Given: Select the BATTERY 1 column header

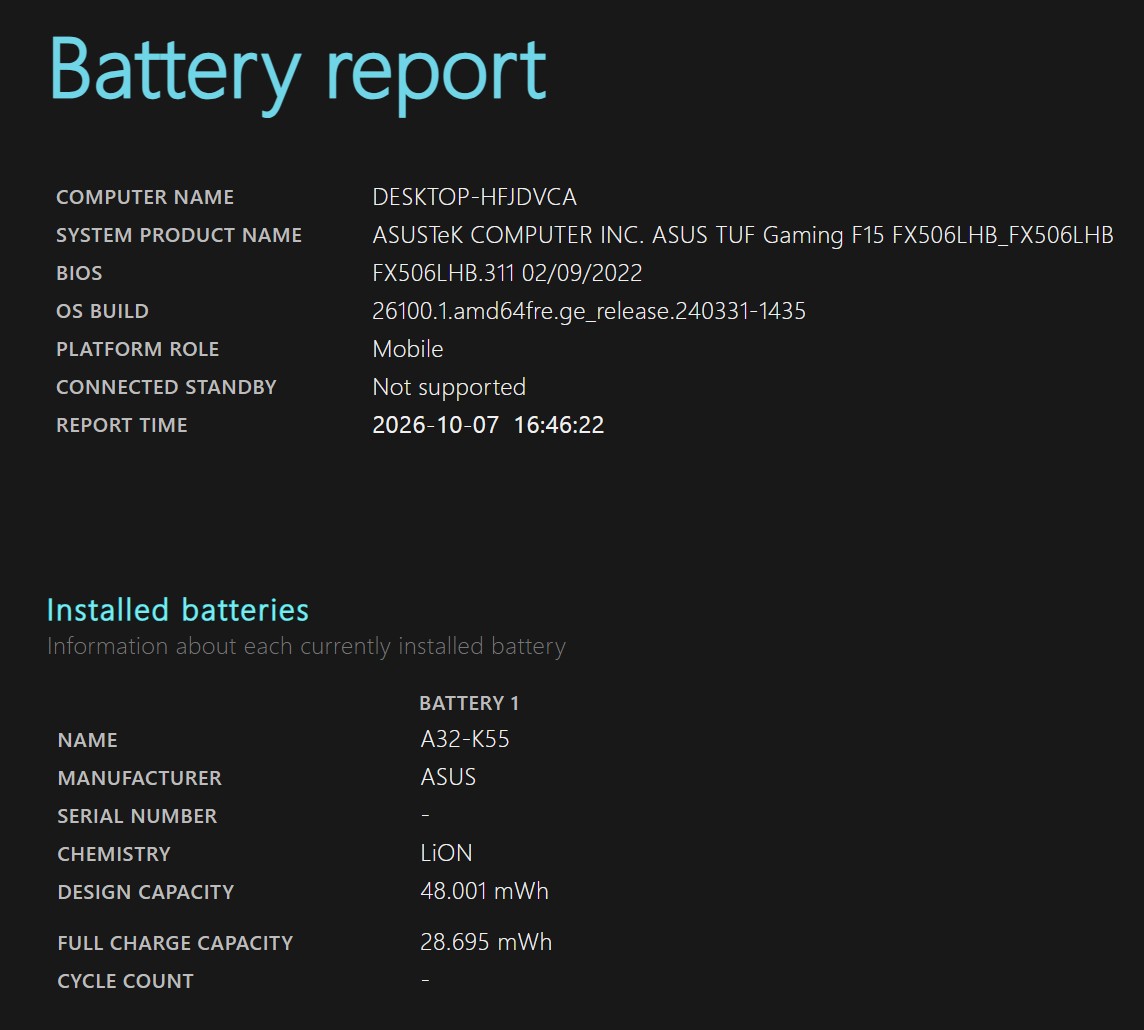Looking at the screenshot, I should [469, 703].
